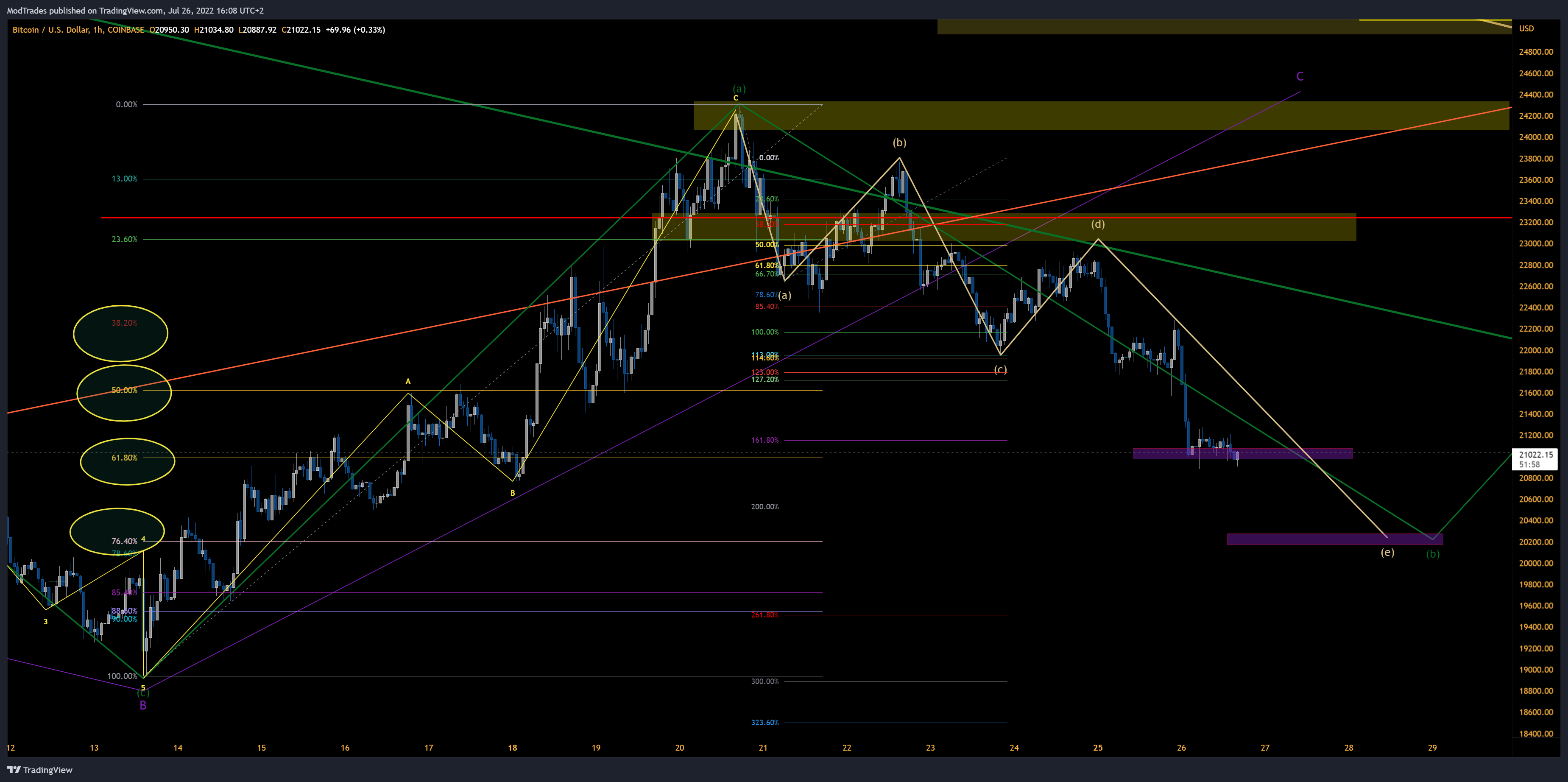Click the 261.80% Fibonacci extension label
The width and height of the screenshot is (1568, 782).
pos(764,614)
